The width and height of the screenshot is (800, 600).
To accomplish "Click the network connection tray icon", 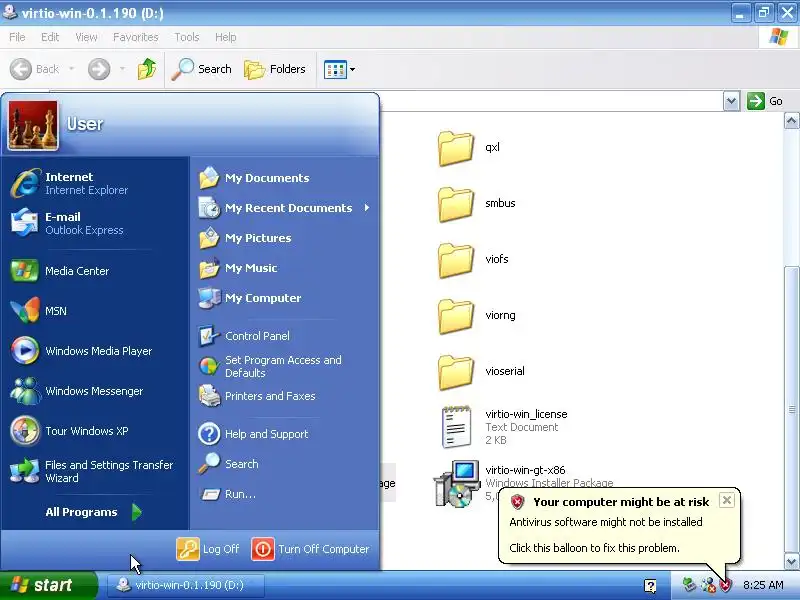I will [708, 585].
